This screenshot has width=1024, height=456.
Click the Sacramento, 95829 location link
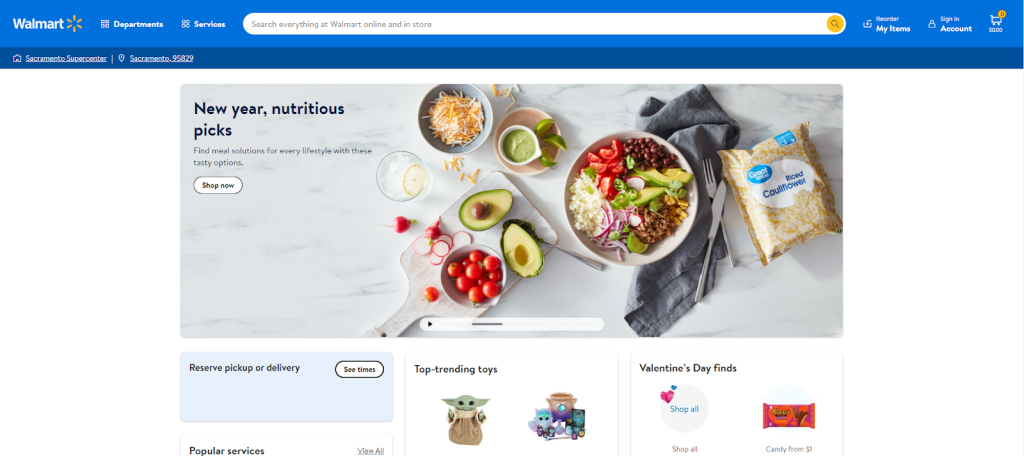[x=161, y=58]
